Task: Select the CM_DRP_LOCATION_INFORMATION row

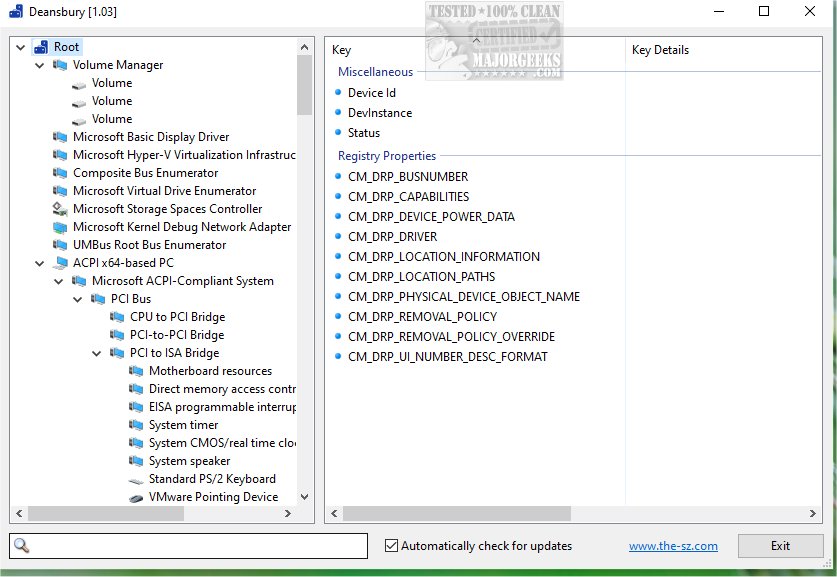Action: 444,257
